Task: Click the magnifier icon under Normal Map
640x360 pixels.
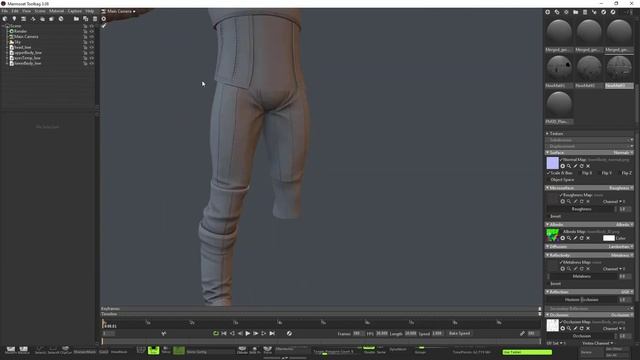Action: (x=569, y=166)
